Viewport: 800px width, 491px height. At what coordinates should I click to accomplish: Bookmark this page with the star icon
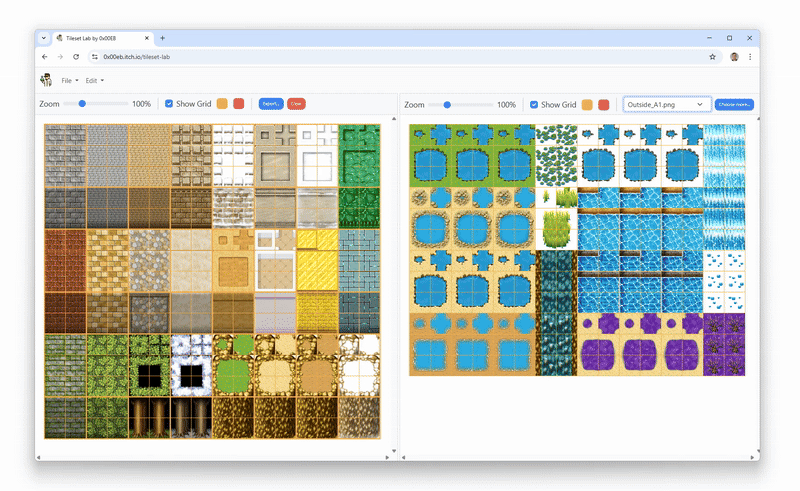(x=712, y=57)
